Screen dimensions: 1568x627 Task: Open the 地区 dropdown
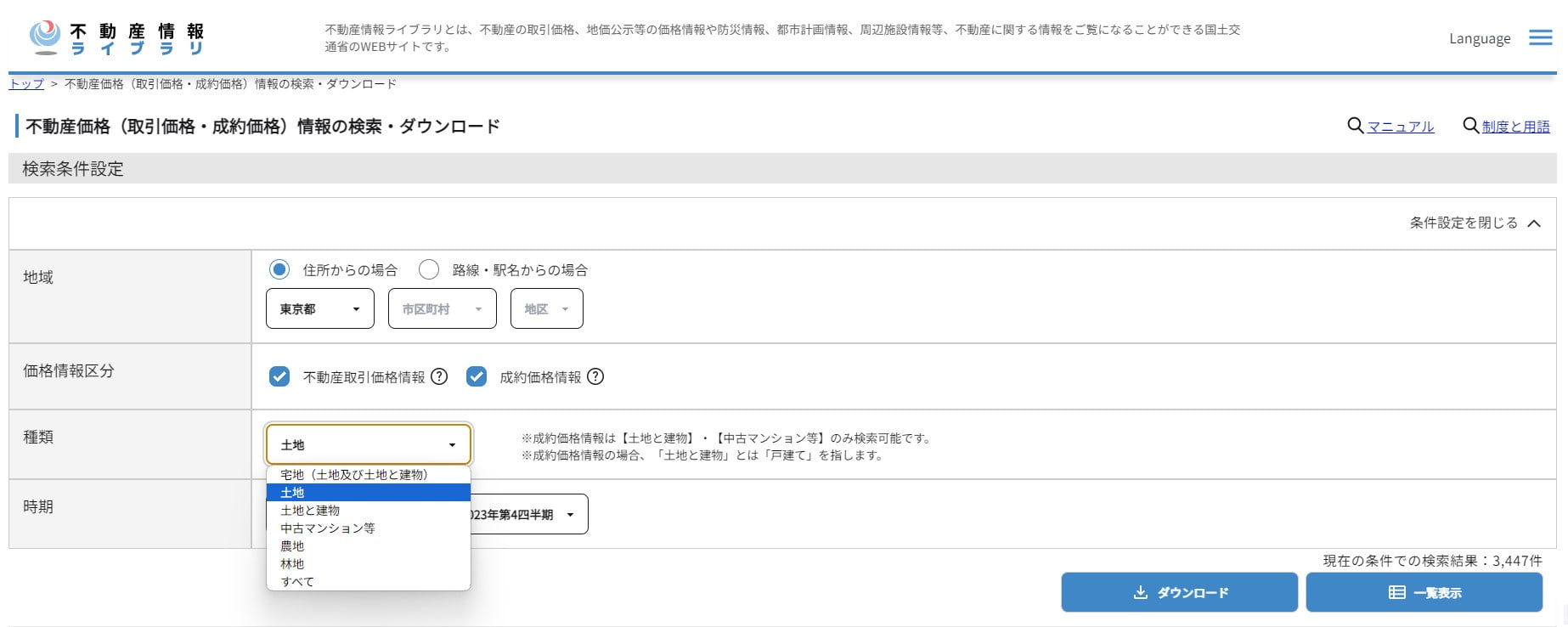tap(547, 308)
